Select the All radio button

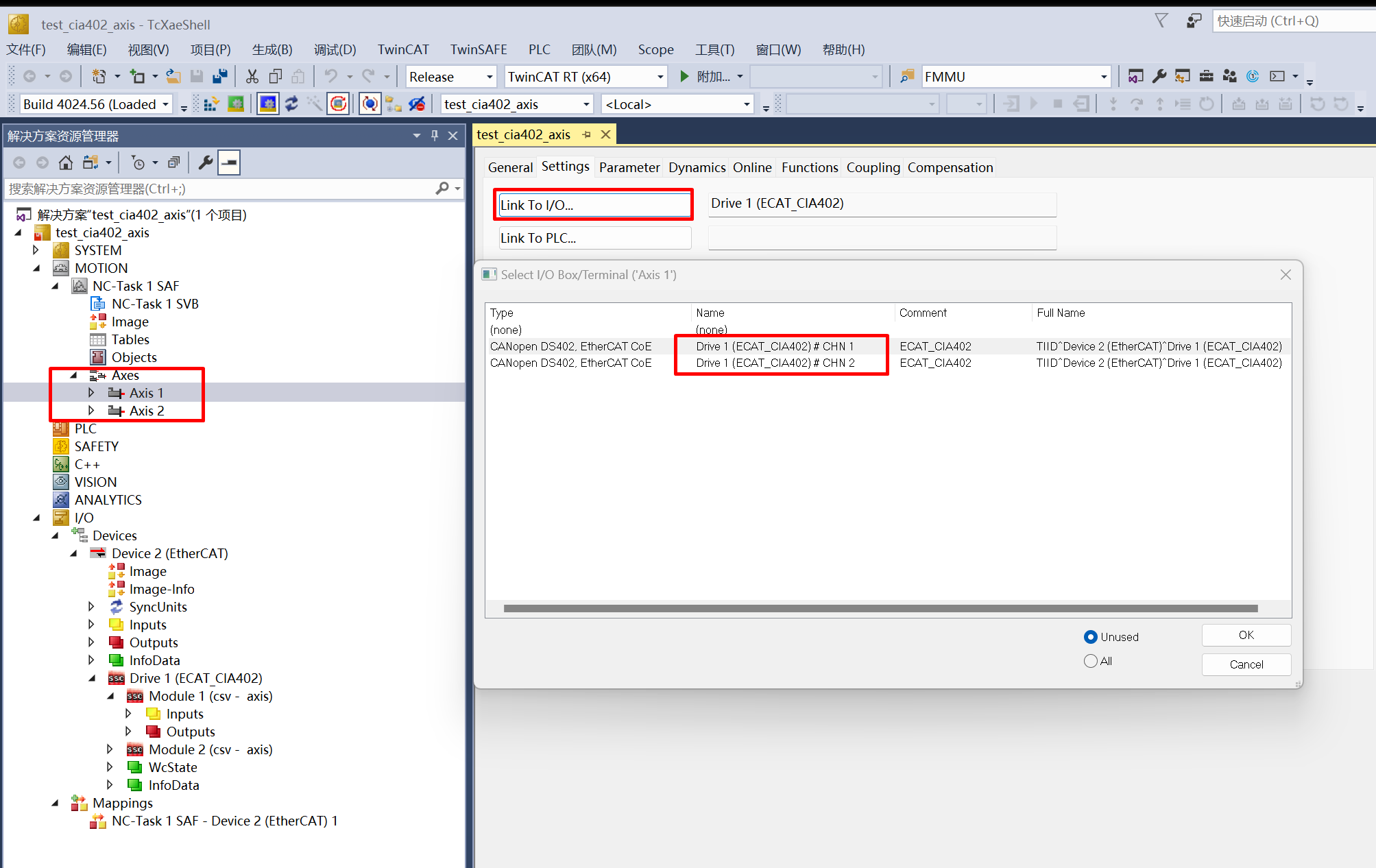pyautogui.click(x=1090, y=661)
